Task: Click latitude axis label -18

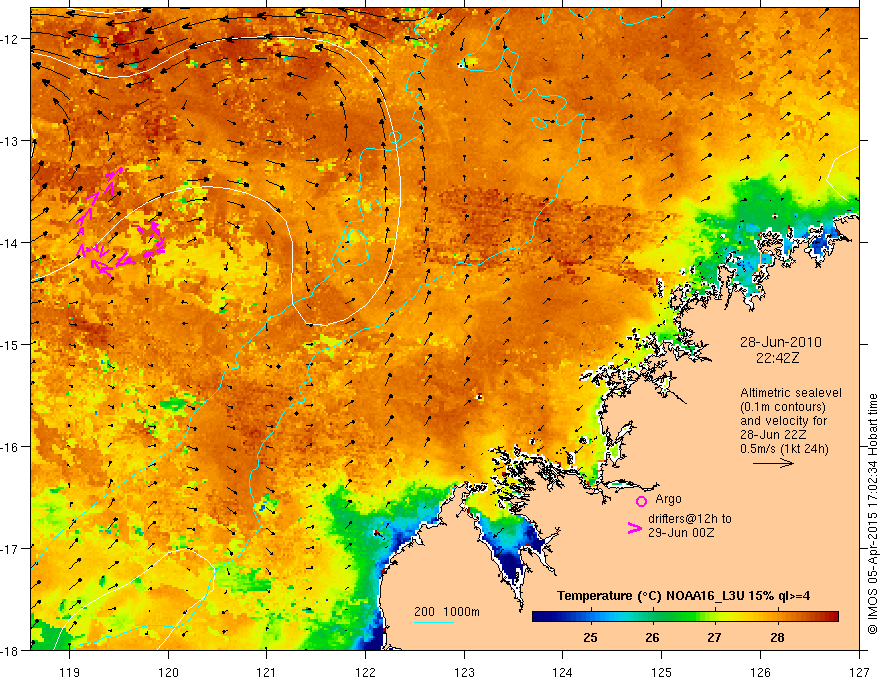Action: (10, 651)
